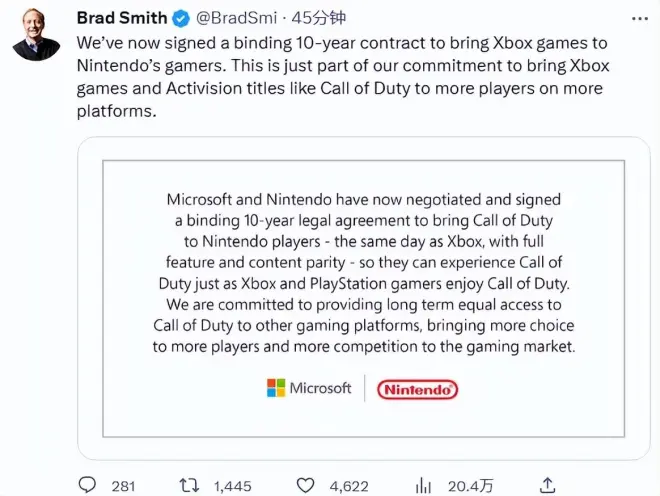Open Brad Smith's profile picture

(x=36, y=35)
